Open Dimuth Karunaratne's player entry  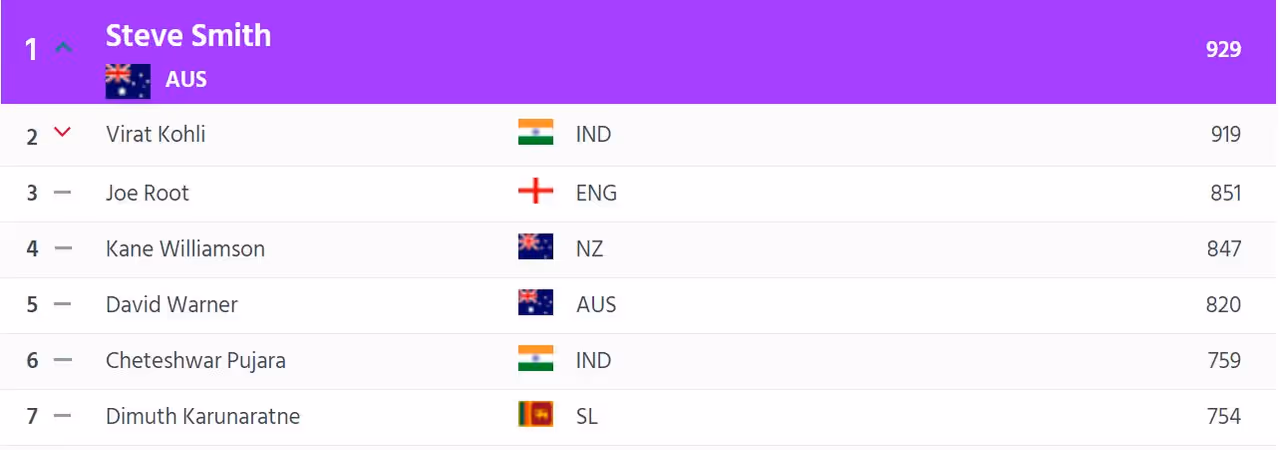203,416
